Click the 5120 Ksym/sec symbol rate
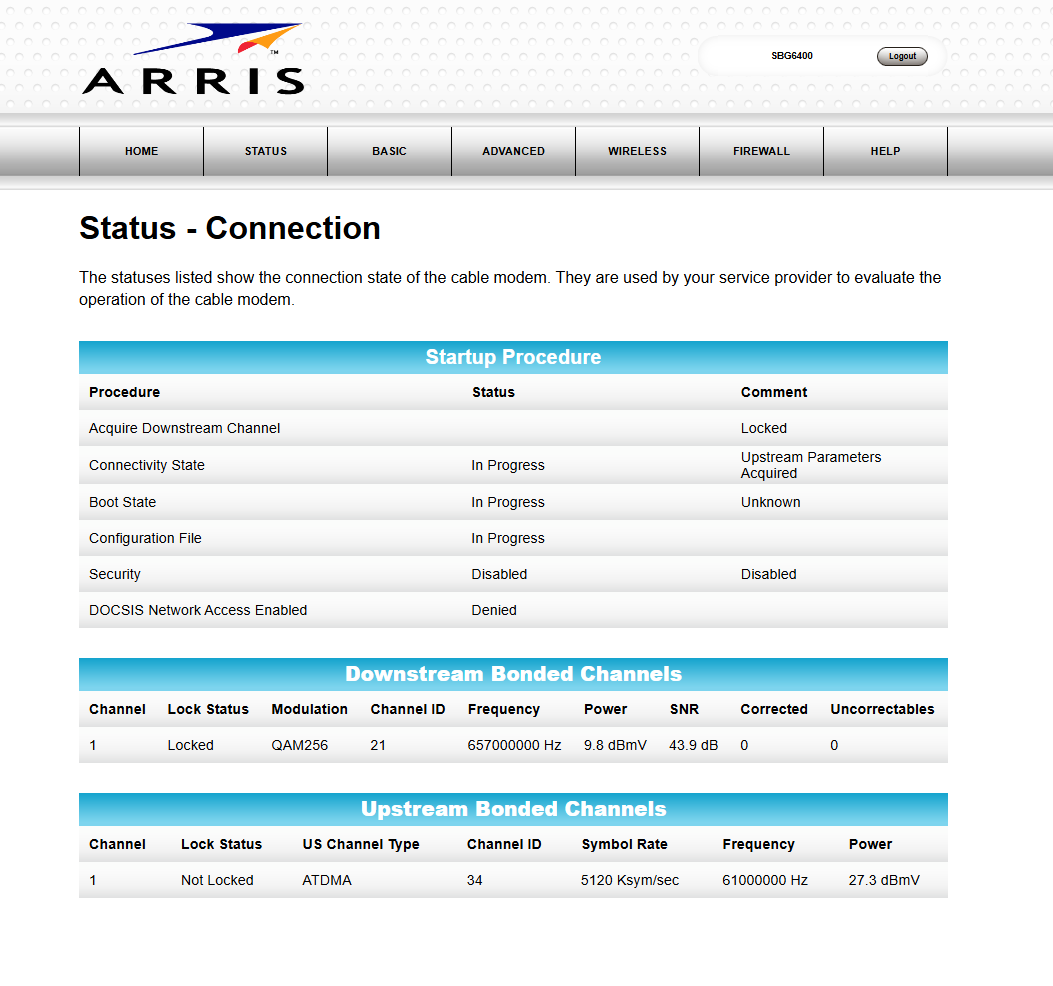The image size is (1053, 986). click(630, 881)
